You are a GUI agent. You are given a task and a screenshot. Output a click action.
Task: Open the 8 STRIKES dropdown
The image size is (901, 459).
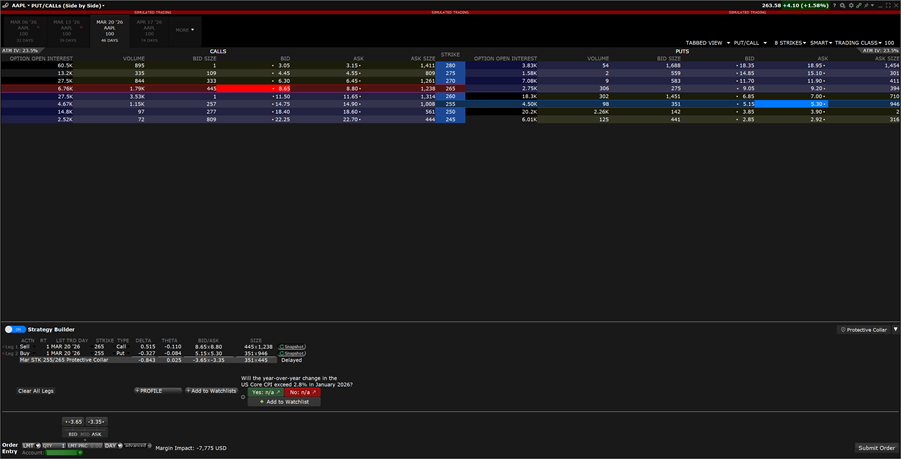[790, 43]
